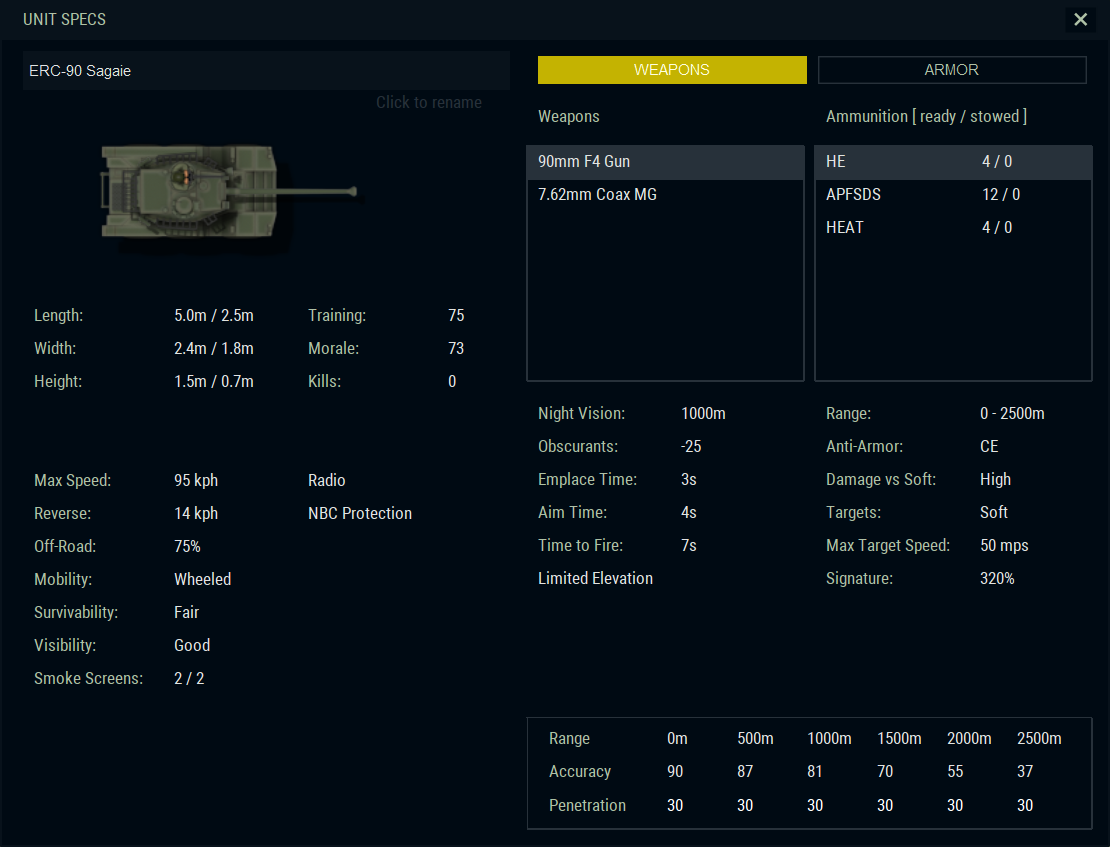This screenshot has width=1110, height=847.
Task: Select the 90mm F4 Gun weapon
Action: [665, 162]
